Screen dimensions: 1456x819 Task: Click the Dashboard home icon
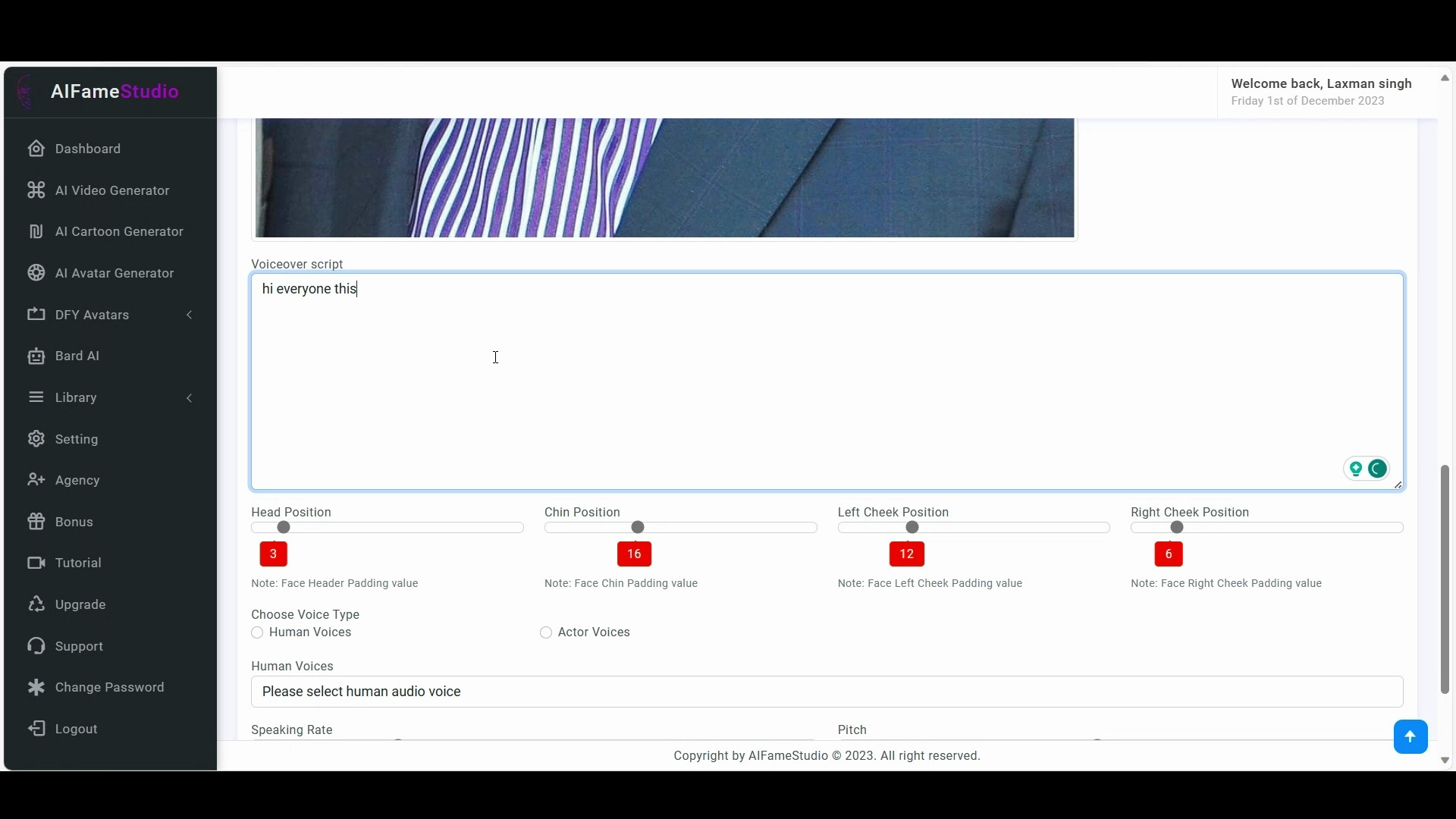(36, 149)
